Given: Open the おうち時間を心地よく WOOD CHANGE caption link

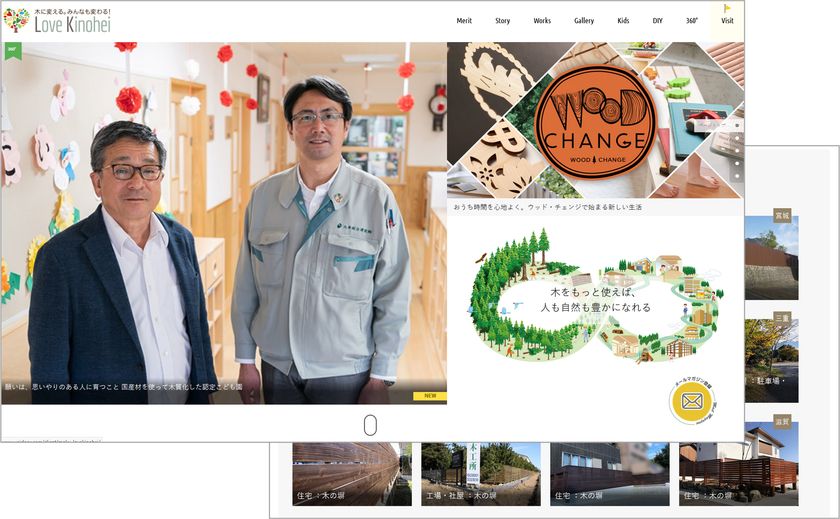Looking at the screenshot, I should [x=548, y=207].
